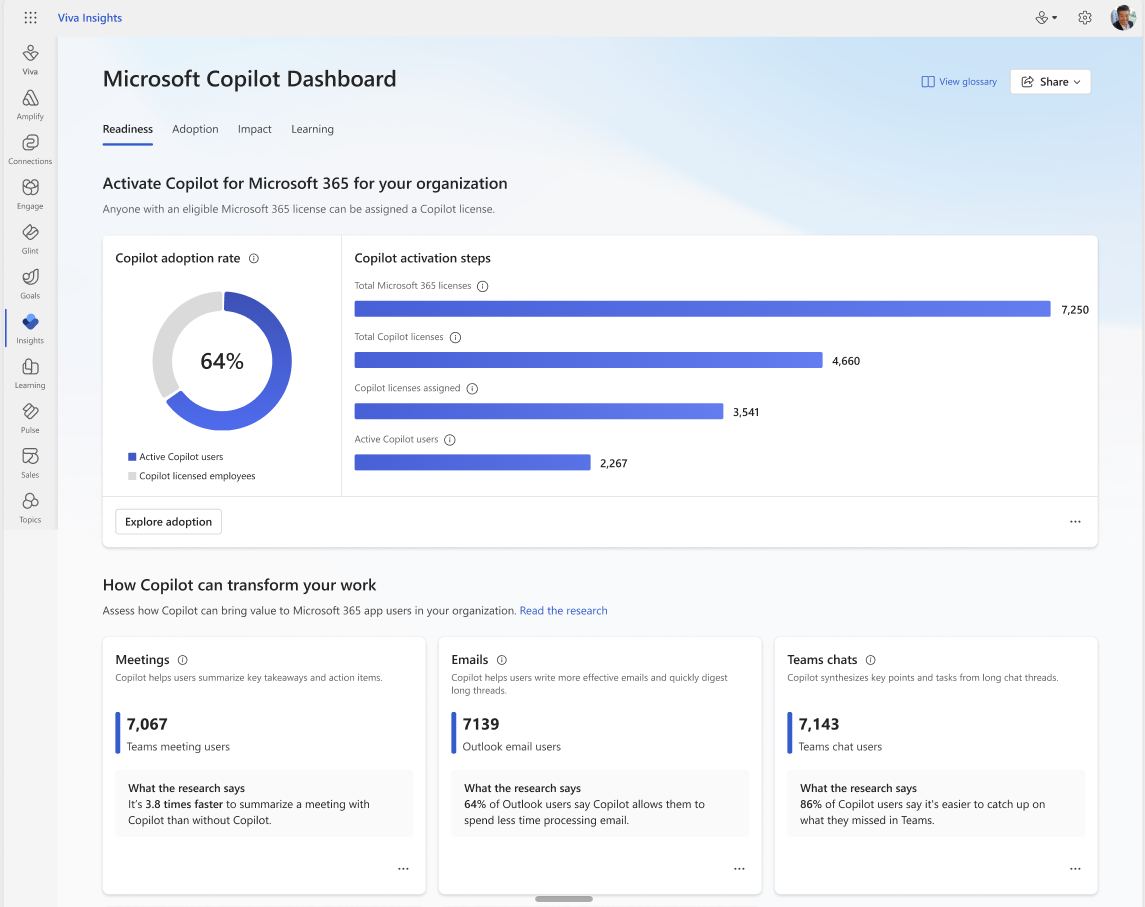Show info for Emails card
This screenshot has width=1145, height=907.
(x=502, y=660)
